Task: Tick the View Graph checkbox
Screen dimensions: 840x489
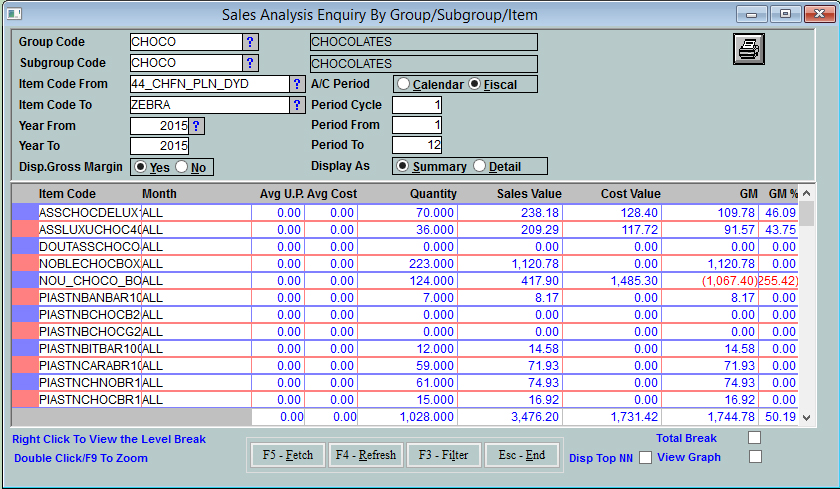Action: [755, 457]
